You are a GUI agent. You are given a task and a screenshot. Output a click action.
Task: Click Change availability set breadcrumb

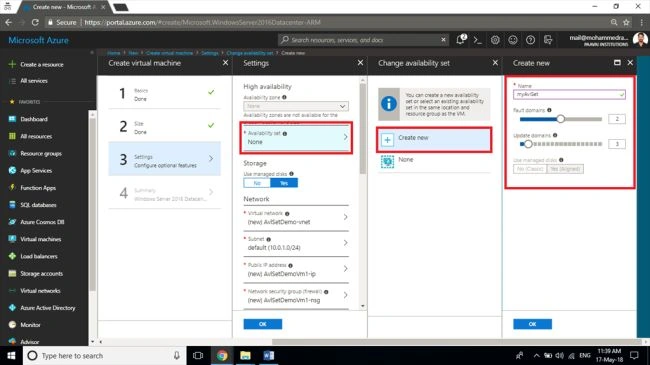[250, 53]
